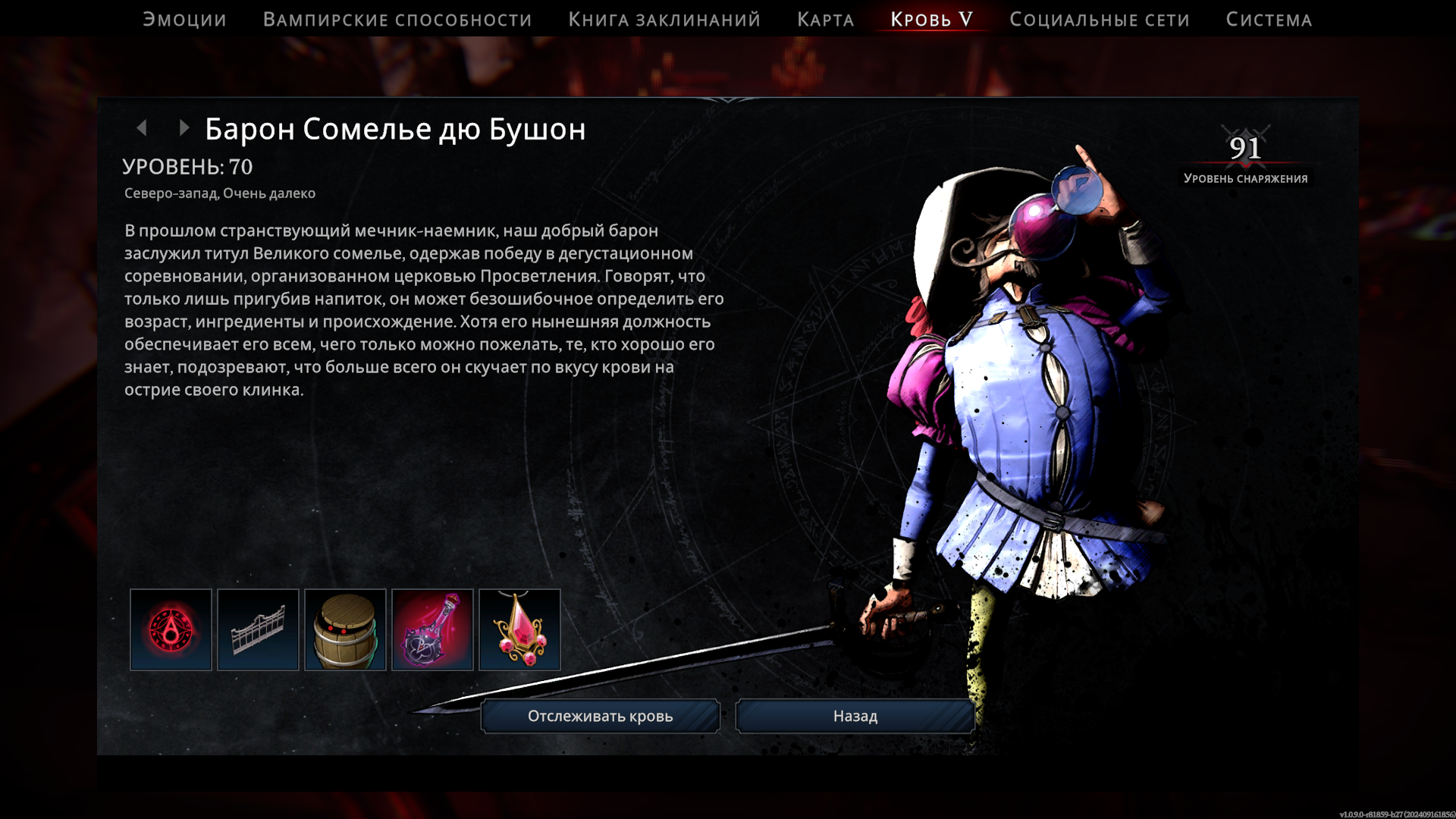Image resolution: width=1456 pixels, height=819 pixels.
Task: Select the wooden barrel reward icon
Action: 345,629
